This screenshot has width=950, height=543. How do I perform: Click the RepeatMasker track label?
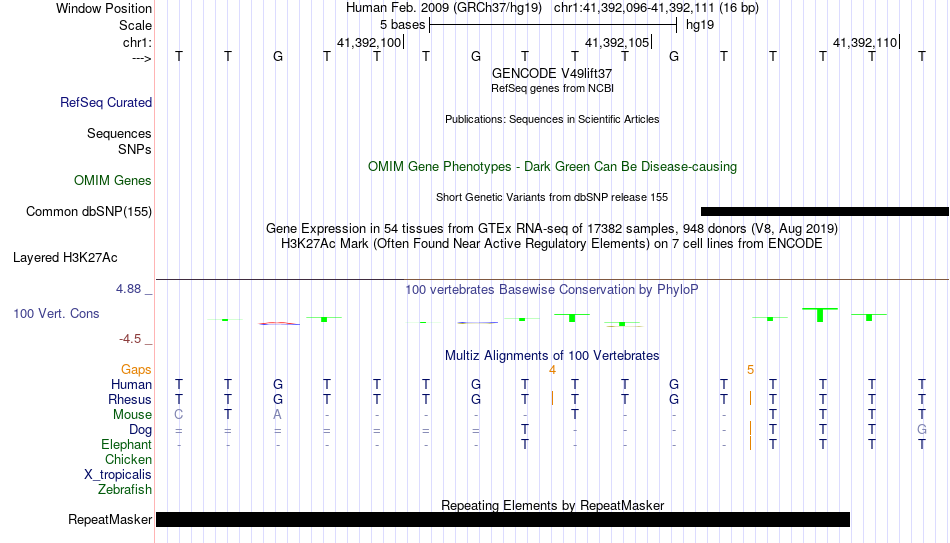click(x=110, y=519)
